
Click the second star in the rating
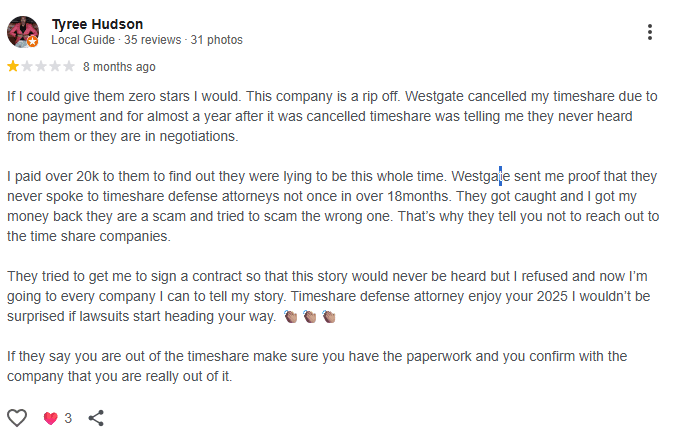click(x=27, y=67)
